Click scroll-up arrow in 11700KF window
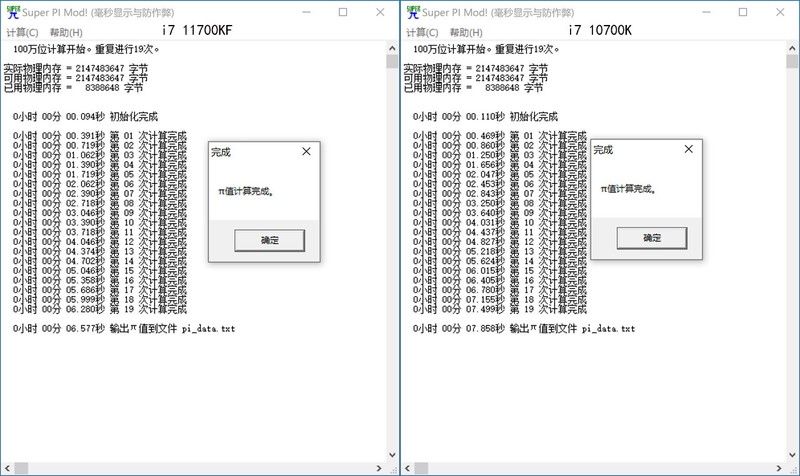This screenshot has height=476, width=800. click(392, 48)
